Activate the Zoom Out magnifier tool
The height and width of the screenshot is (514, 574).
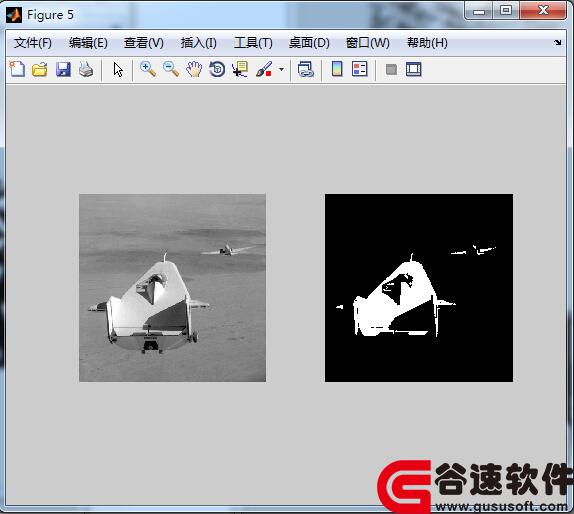(x=171, y=69)
